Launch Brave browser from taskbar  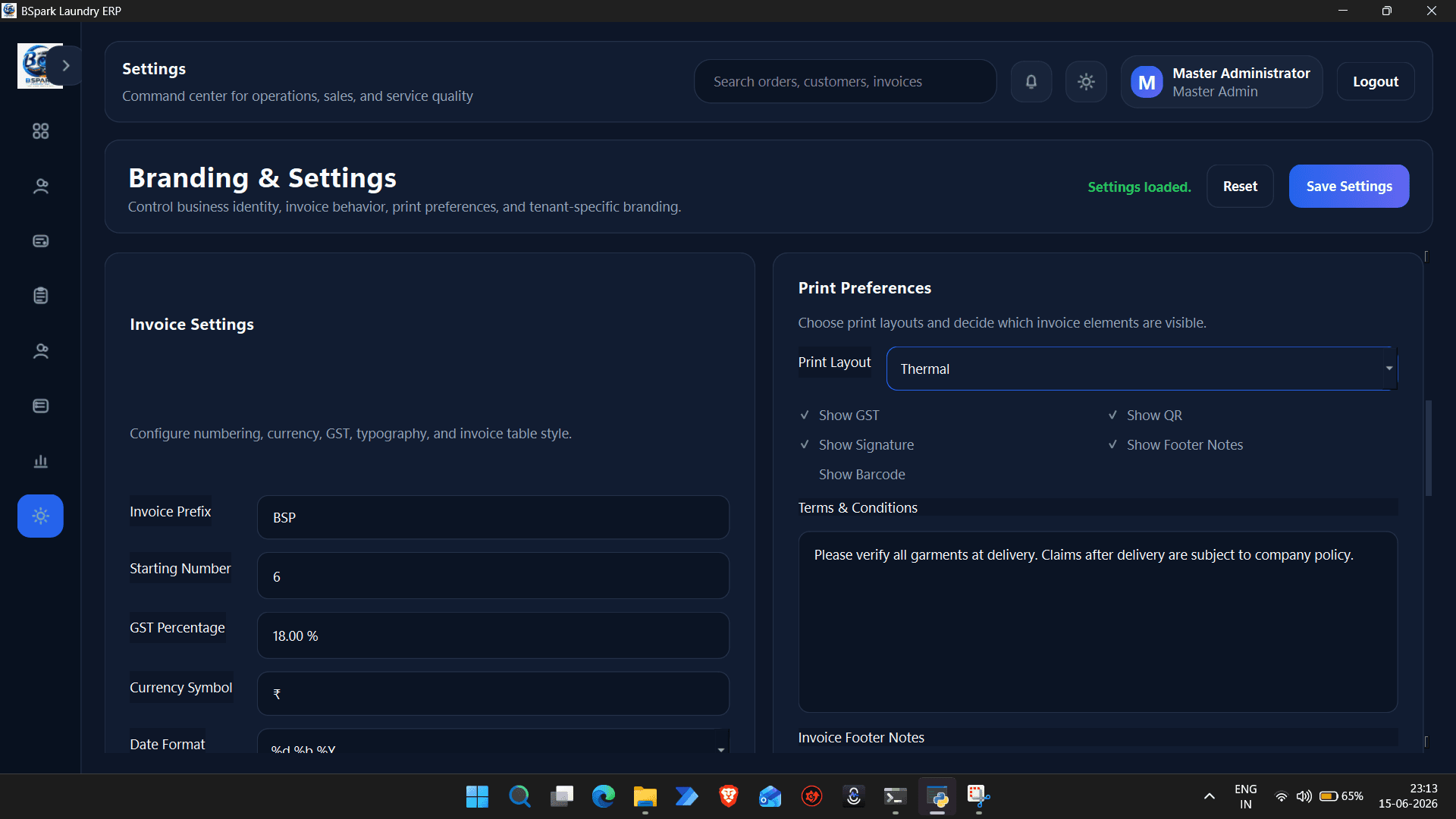pos(729,796)
